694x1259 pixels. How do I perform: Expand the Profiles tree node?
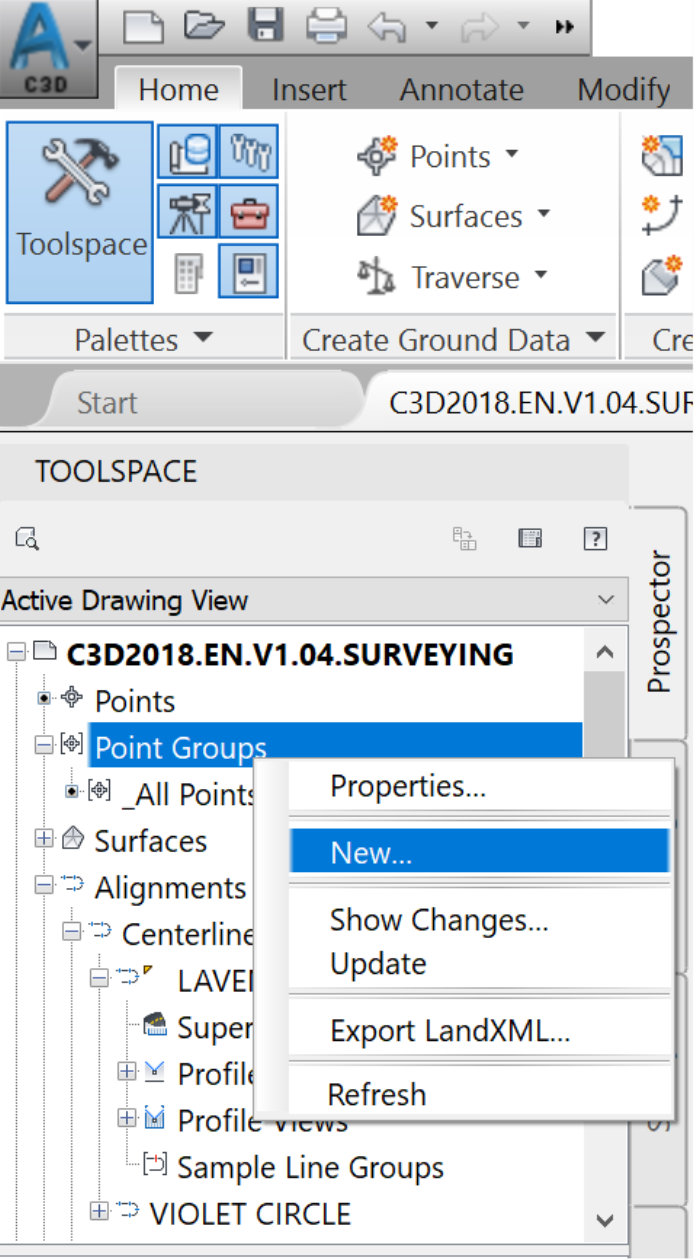(x=126, y=1072)
